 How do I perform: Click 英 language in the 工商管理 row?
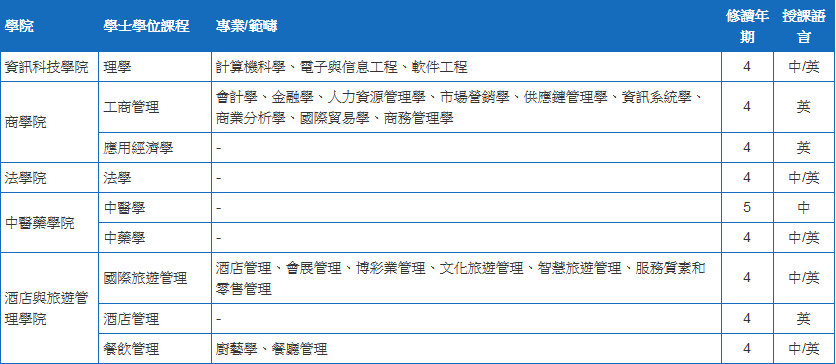[x=805, y=107]
